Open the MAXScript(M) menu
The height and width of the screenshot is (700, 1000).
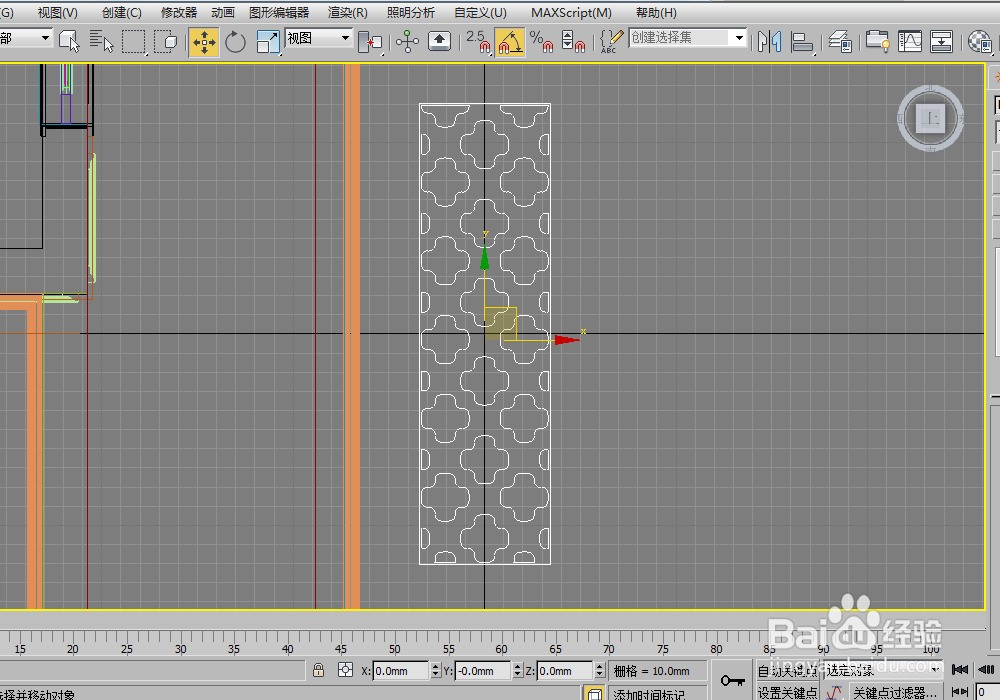tap(571, 13)
